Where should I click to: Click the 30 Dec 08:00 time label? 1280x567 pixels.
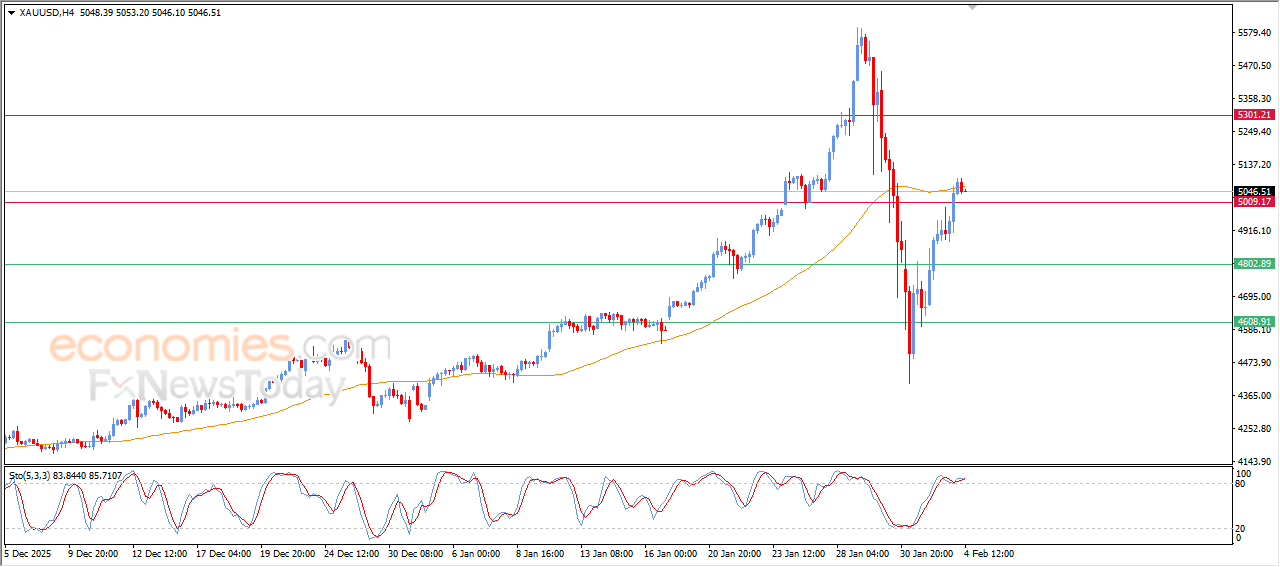point(415,552)
